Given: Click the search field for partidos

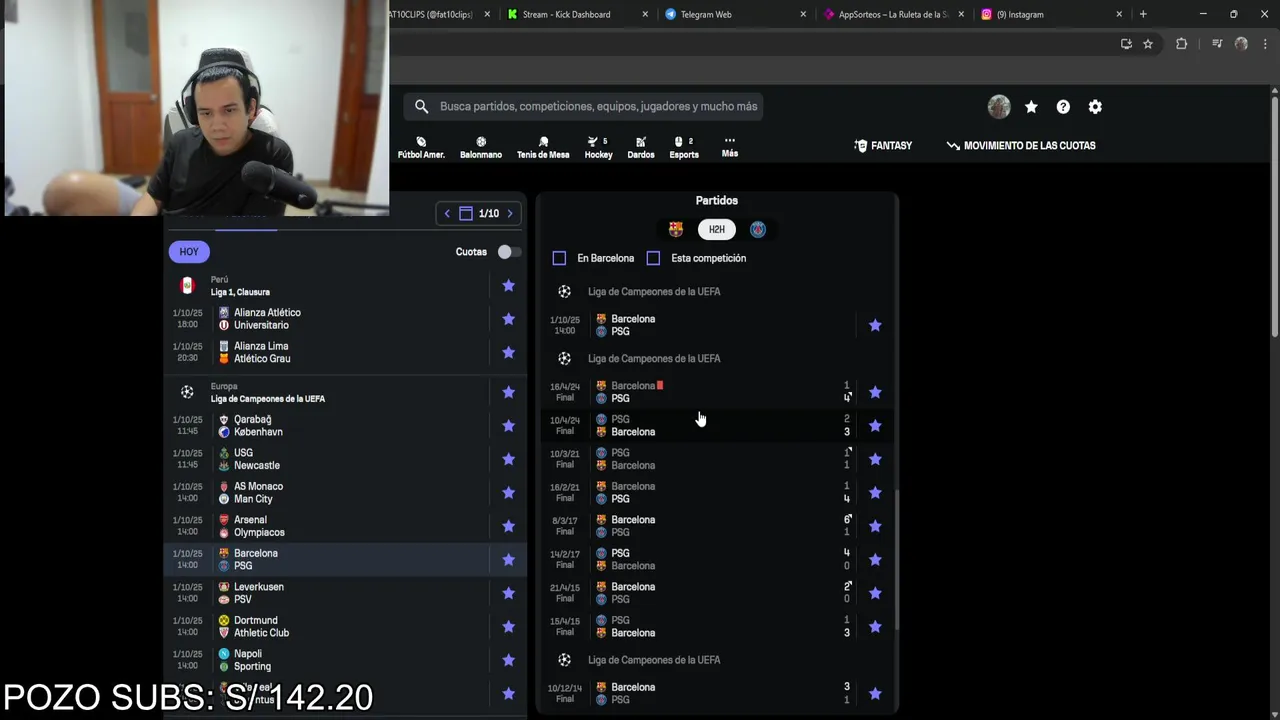Looking at the screenshot, I should tap(584, 106).
